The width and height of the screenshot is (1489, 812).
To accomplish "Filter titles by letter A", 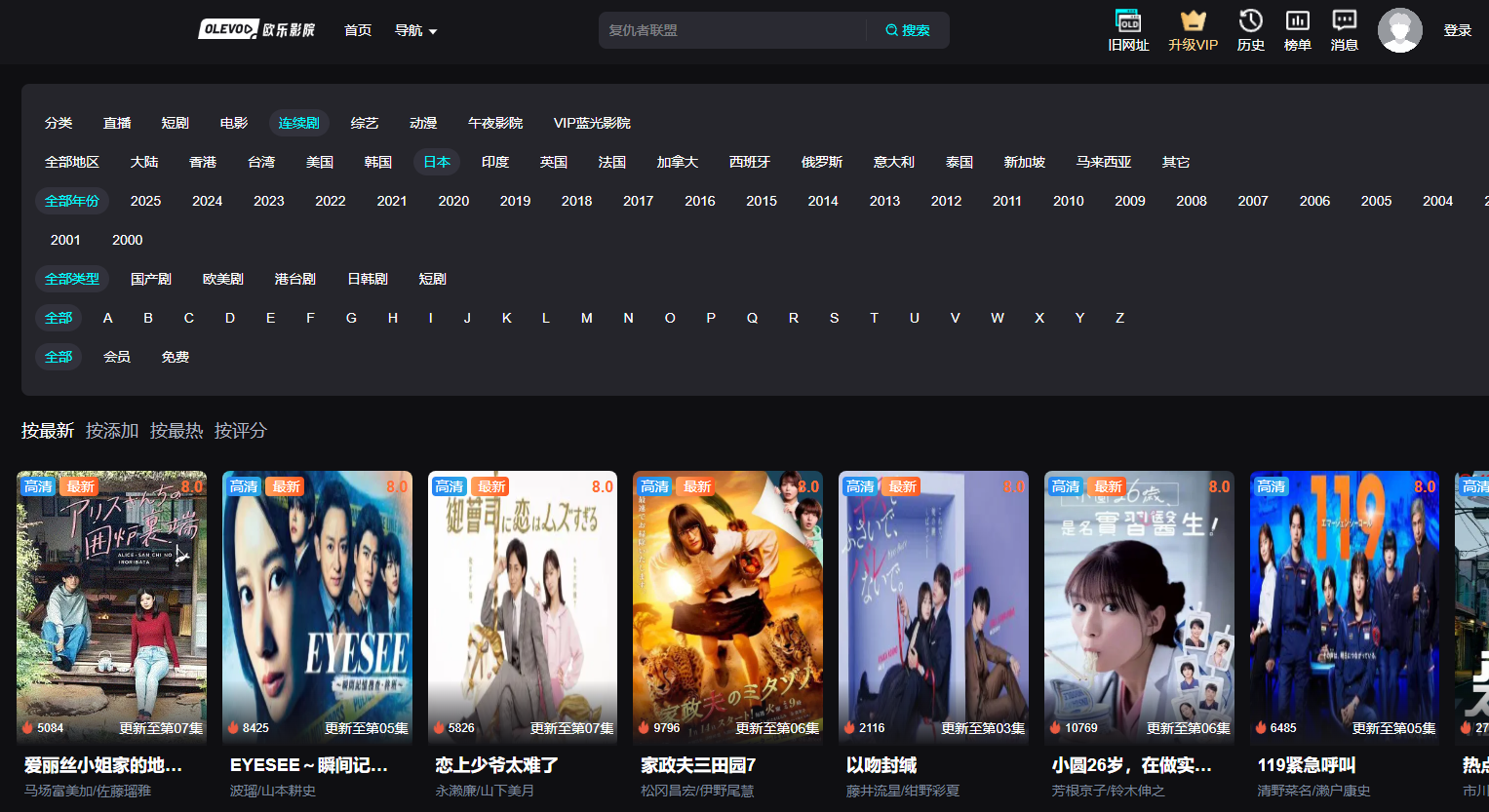I will 108,318.
